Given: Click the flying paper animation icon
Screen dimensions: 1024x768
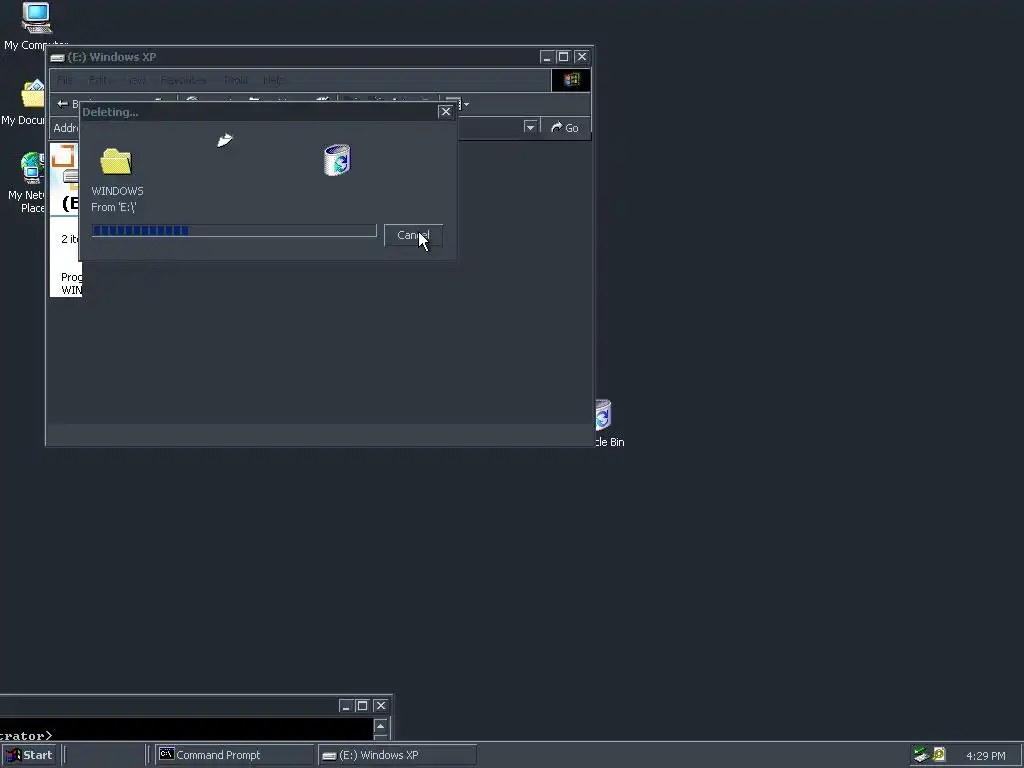Looking at the screenshot, I should (225, 140).
